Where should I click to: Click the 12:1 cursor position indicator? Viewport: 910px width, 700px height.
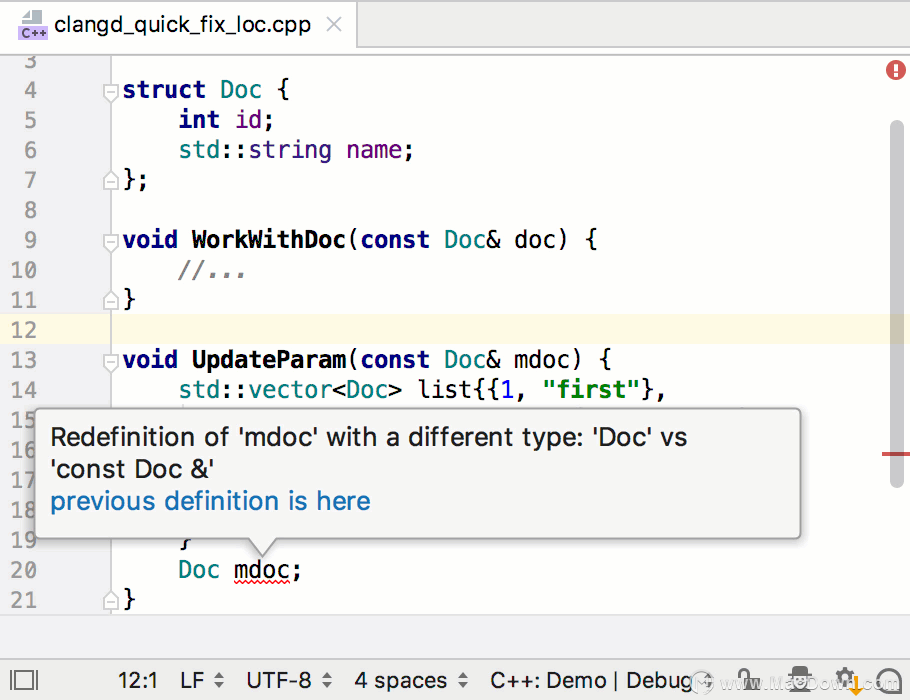(138, 680)
